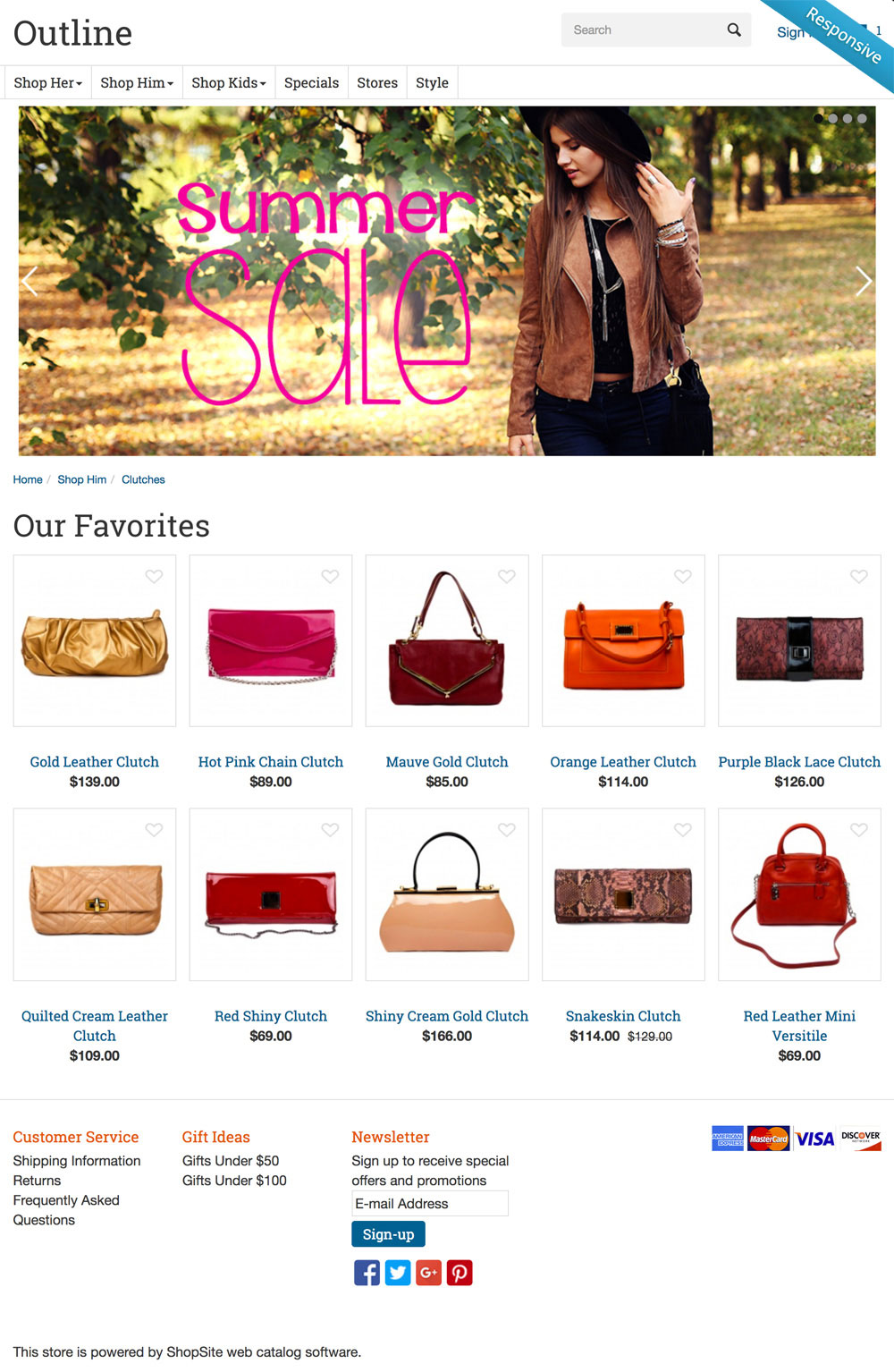Open the Google Plus social icon
Screen dimensions: 894x1372
point(428,1272)
